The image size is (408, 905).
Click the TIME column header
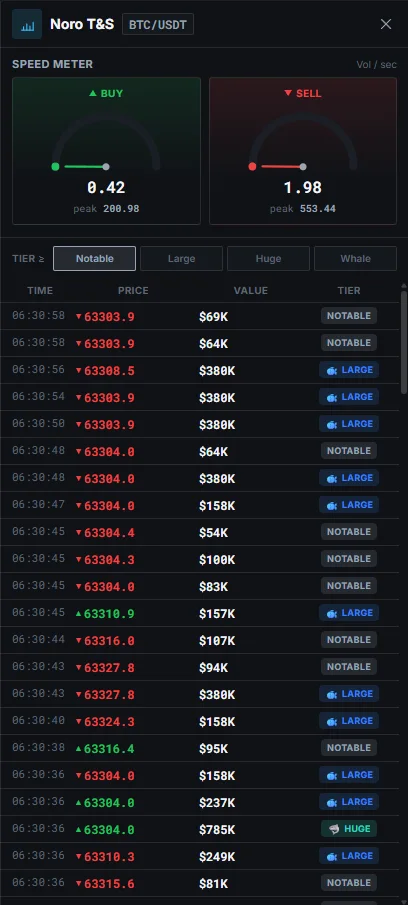point(40,290)
